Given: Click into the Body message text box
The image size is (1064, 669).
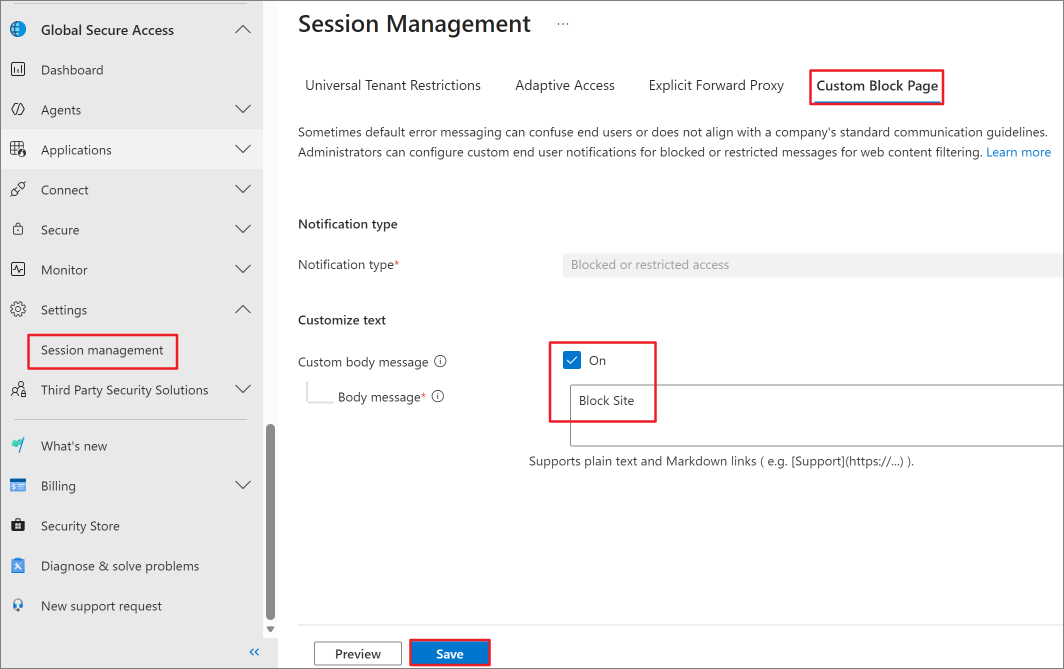Looking at the screenshot, I should point(816,415).
